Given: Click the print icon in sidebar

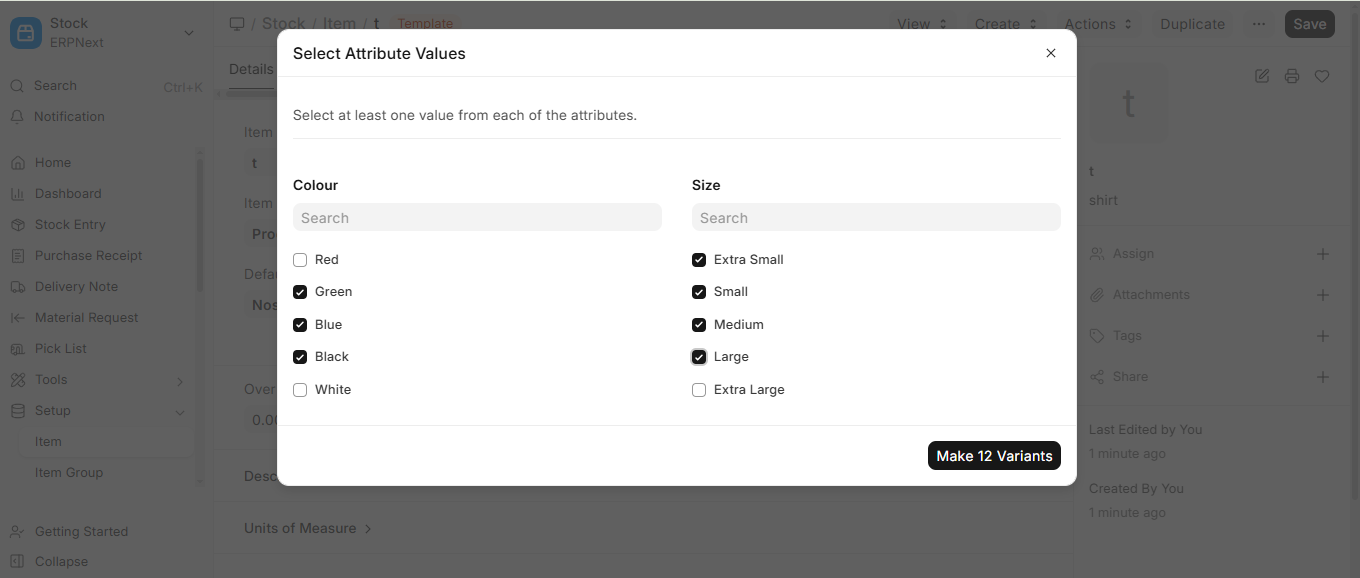Looking at the screenshot, I should (x=1292, y=76).
